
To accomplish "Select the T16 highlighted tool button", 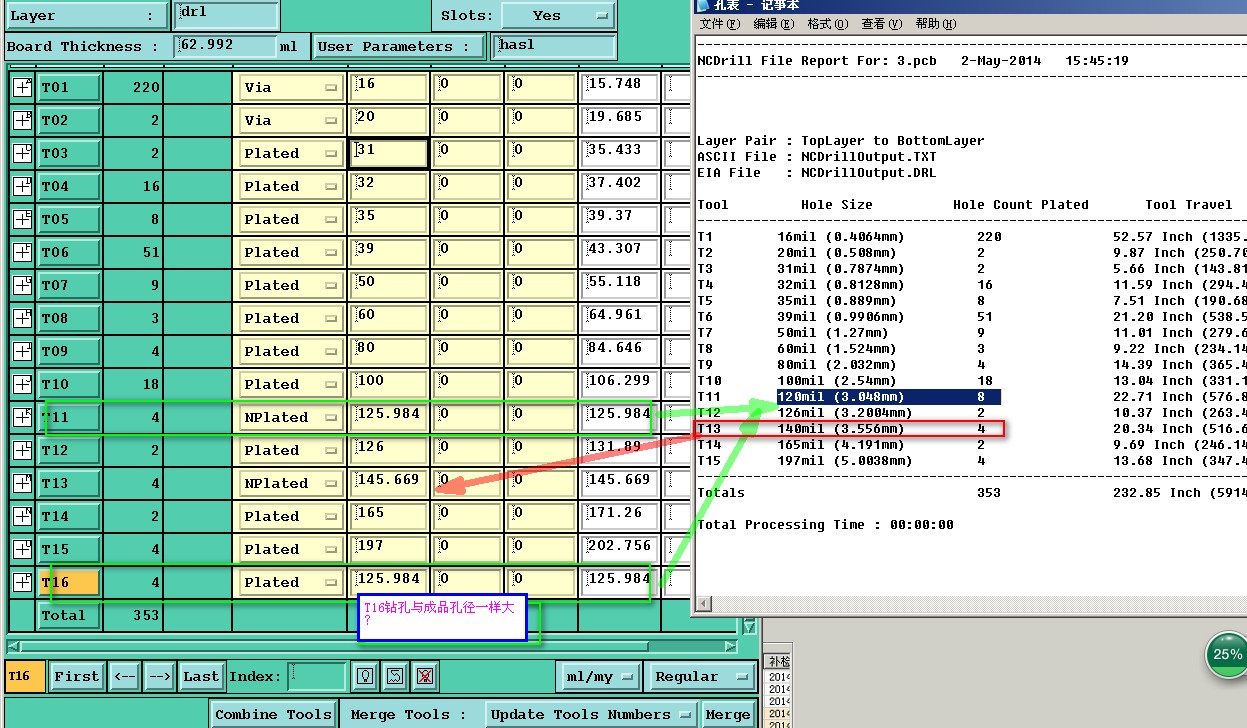I will 68,583.
